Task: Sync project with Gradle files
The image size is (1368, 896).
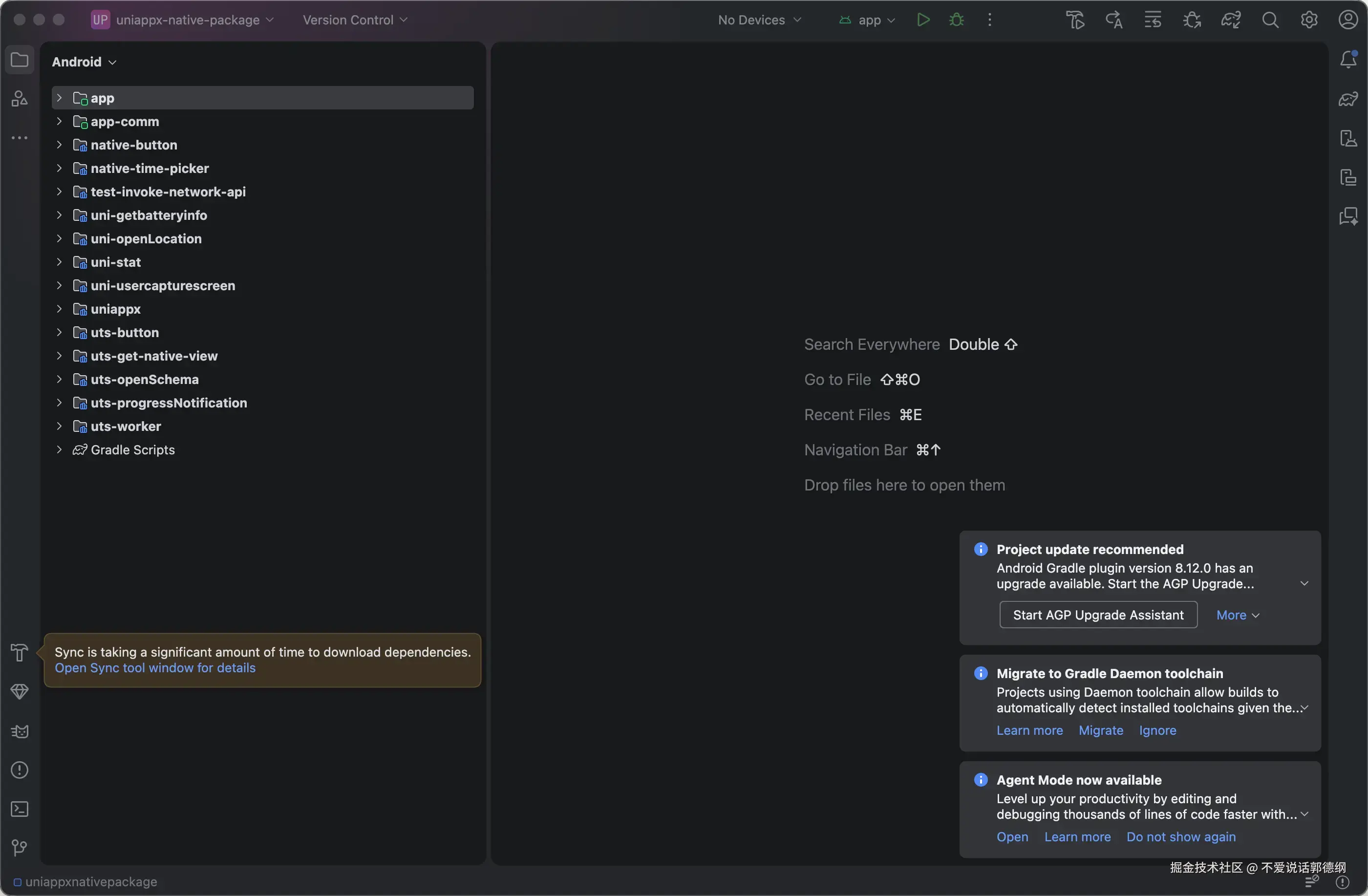Action: 1231,20
